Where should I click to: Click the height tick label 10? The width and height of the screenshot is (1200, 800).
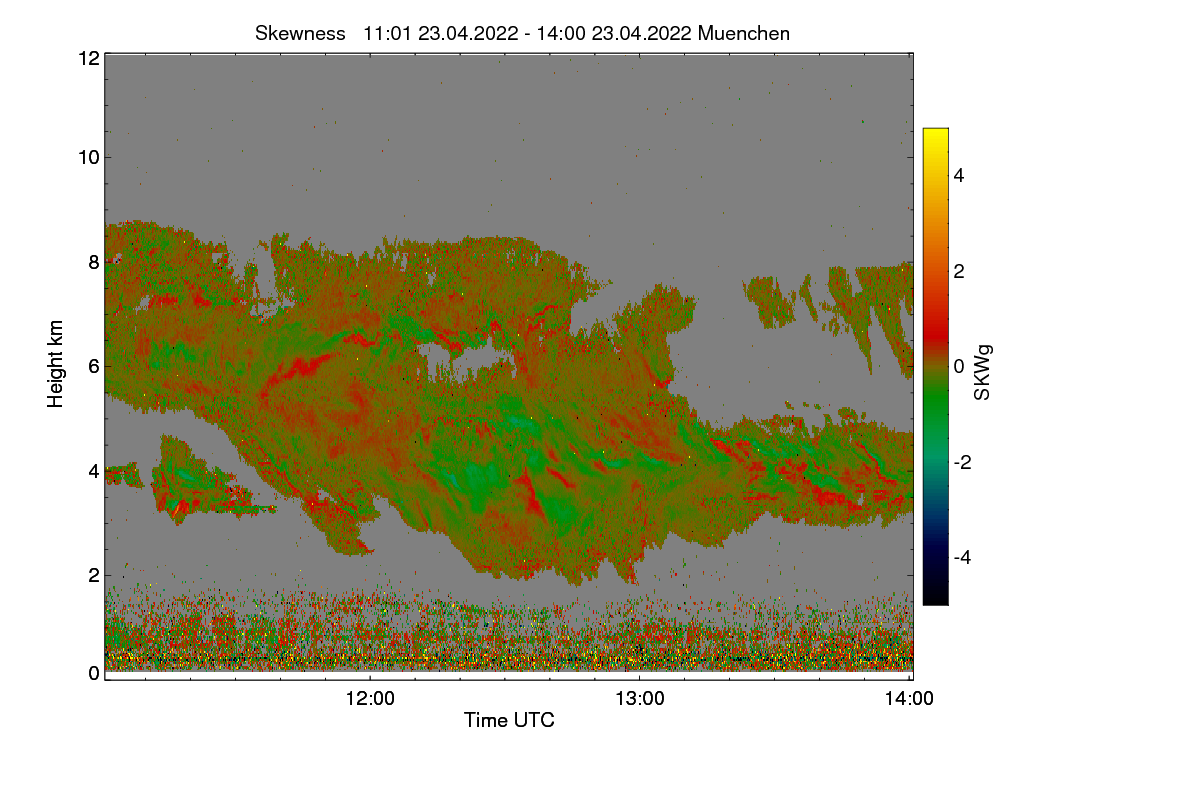(x=88, y=157)
